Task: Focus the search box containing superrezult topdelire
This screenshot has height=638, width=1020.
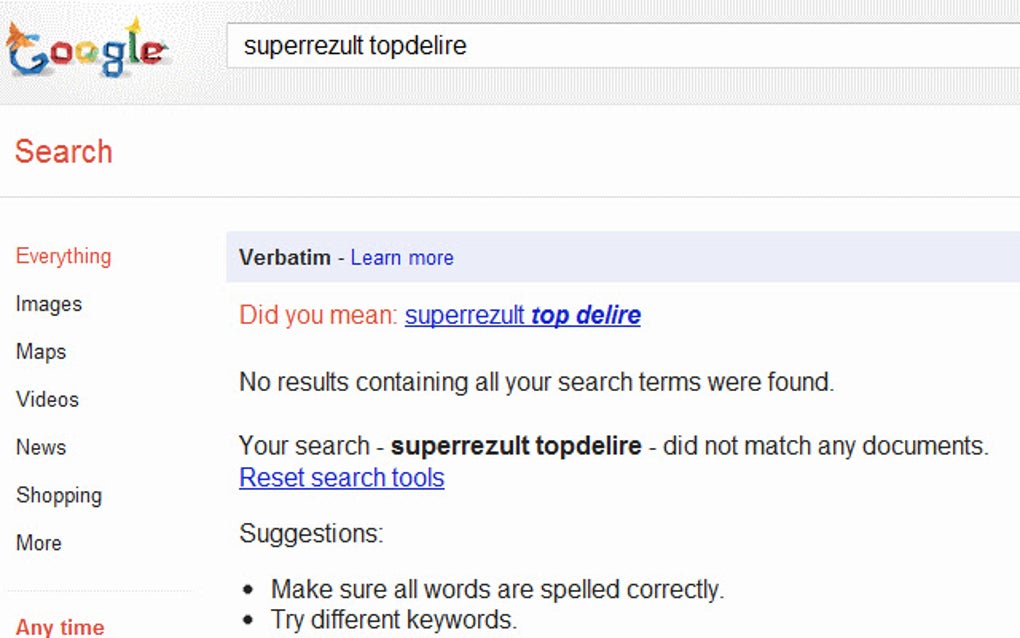Action: [620, 46]
